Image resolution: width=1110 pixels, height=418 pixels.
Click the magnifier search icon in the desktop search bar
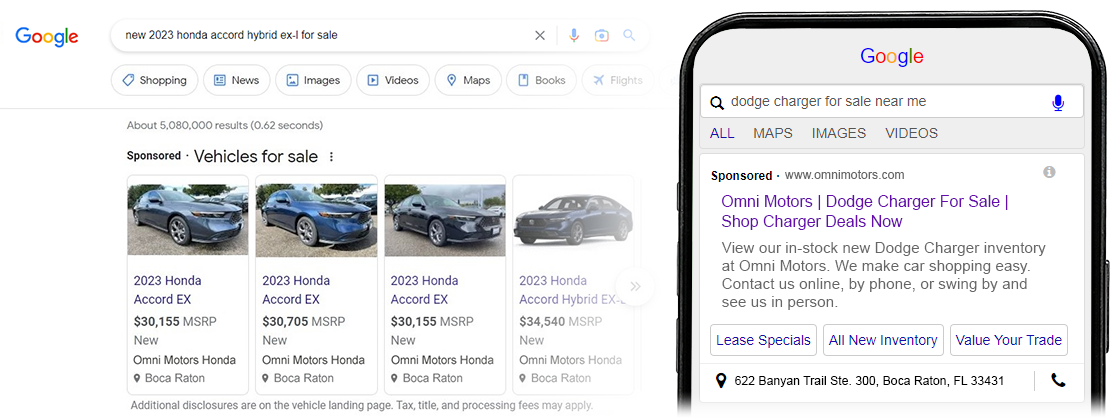point(629,35)
